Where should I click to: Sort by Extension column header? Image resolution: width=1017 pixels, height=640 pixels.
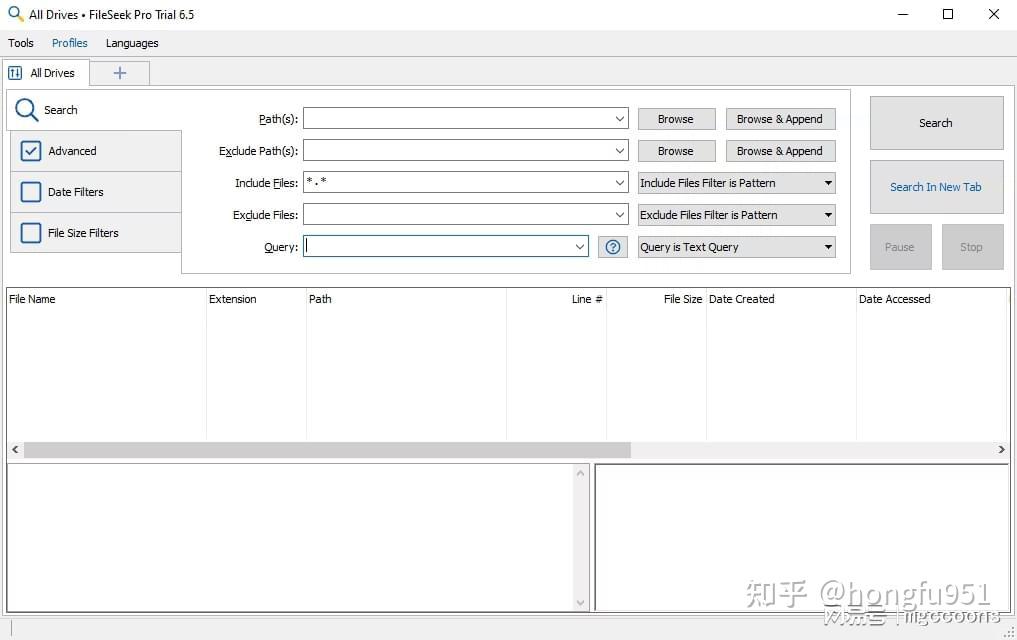(x=256, y=299)
